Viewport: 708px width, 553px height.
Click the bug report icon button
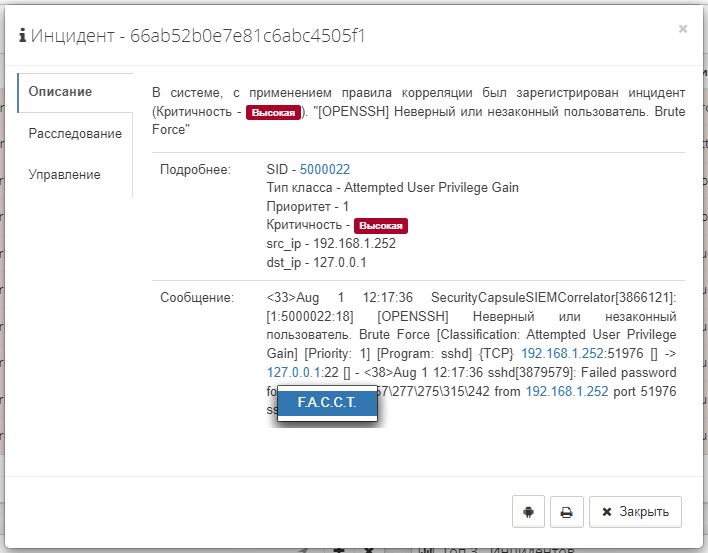(x=528, y=512)
